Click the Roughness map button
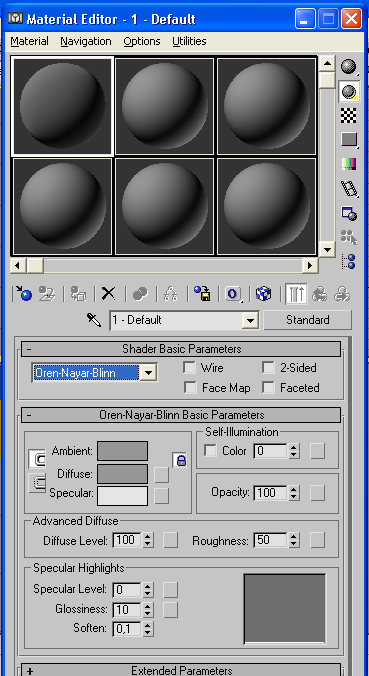369x676 pixels. click(x=318, y=540)
